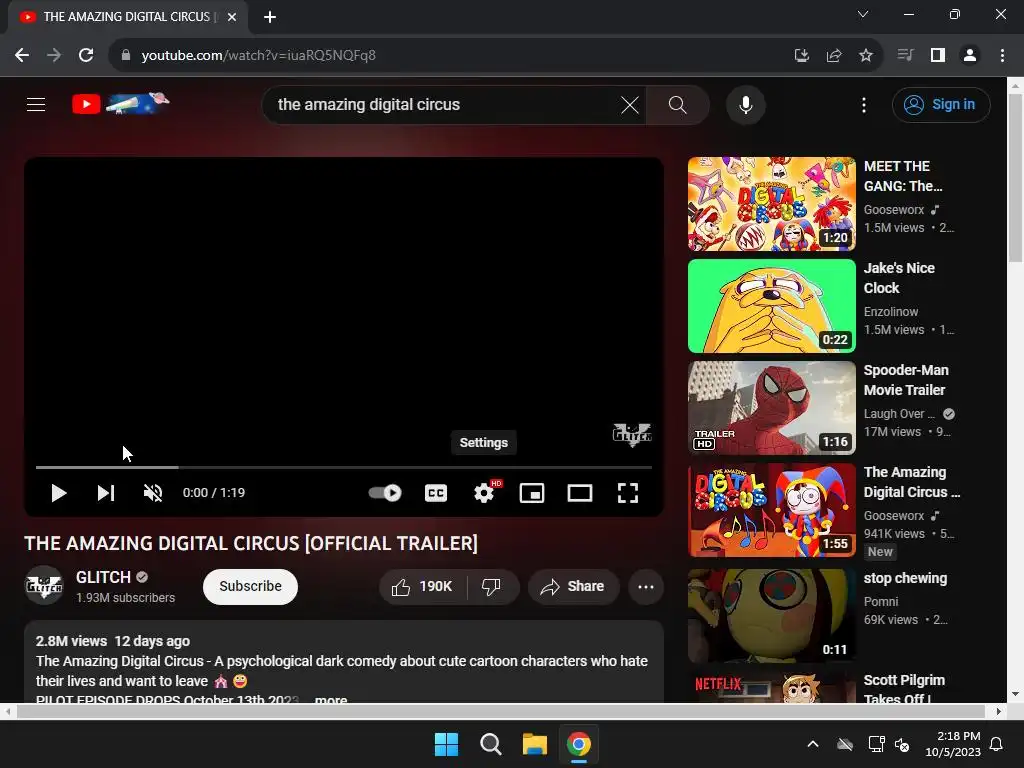The image size is (1024, 768).
Task: View site information lock icon
Action: 126,56
